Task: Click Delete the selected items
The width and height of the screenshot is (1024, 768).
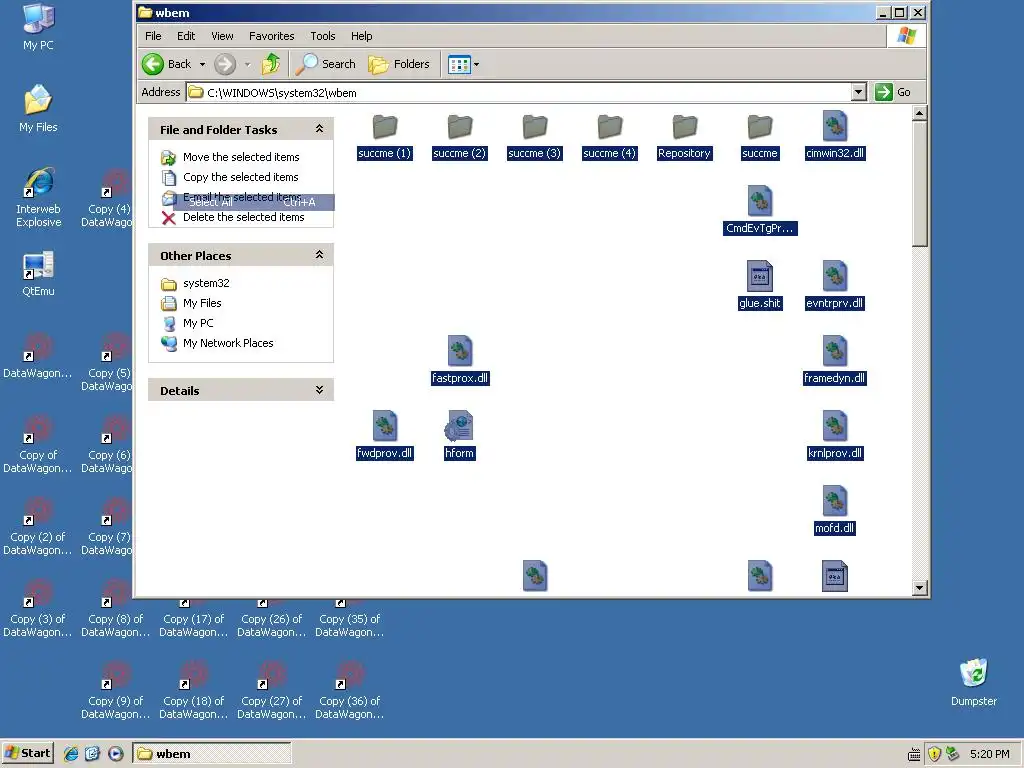Action: click(x=244, y=217)
